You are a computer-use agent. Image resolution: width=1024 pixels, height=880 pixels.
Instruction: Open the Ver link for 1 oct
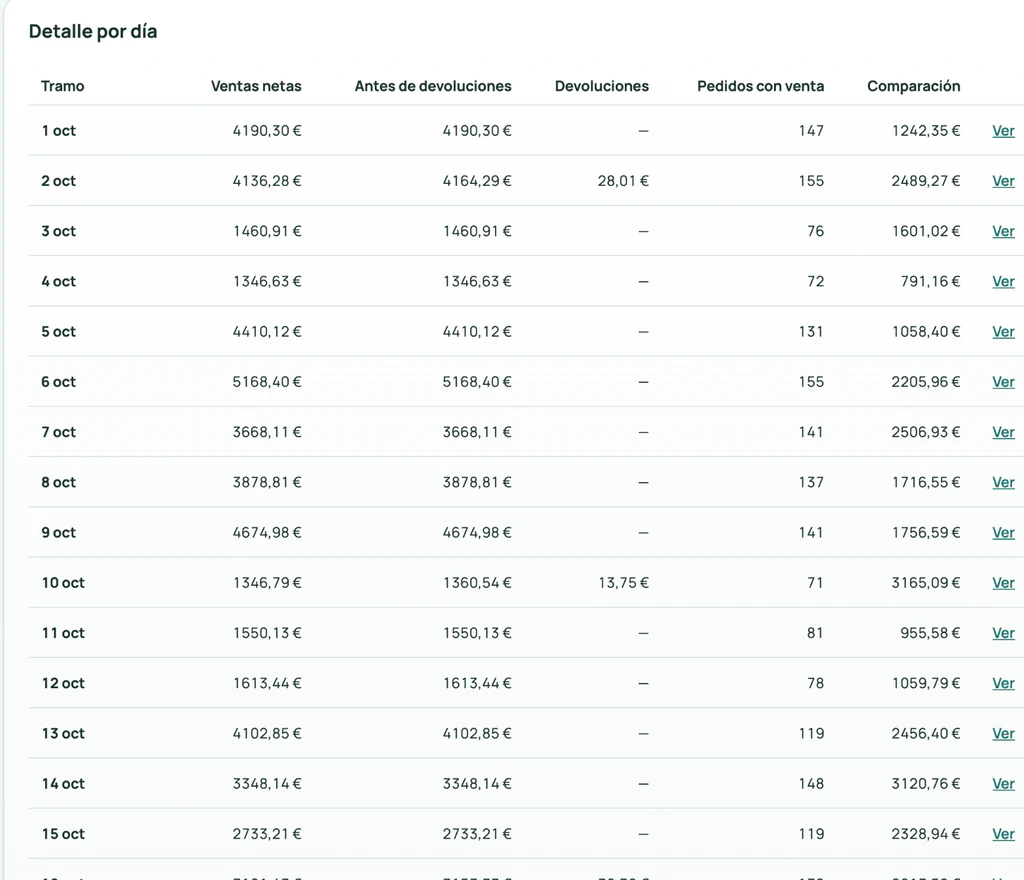pos(1003,131)
